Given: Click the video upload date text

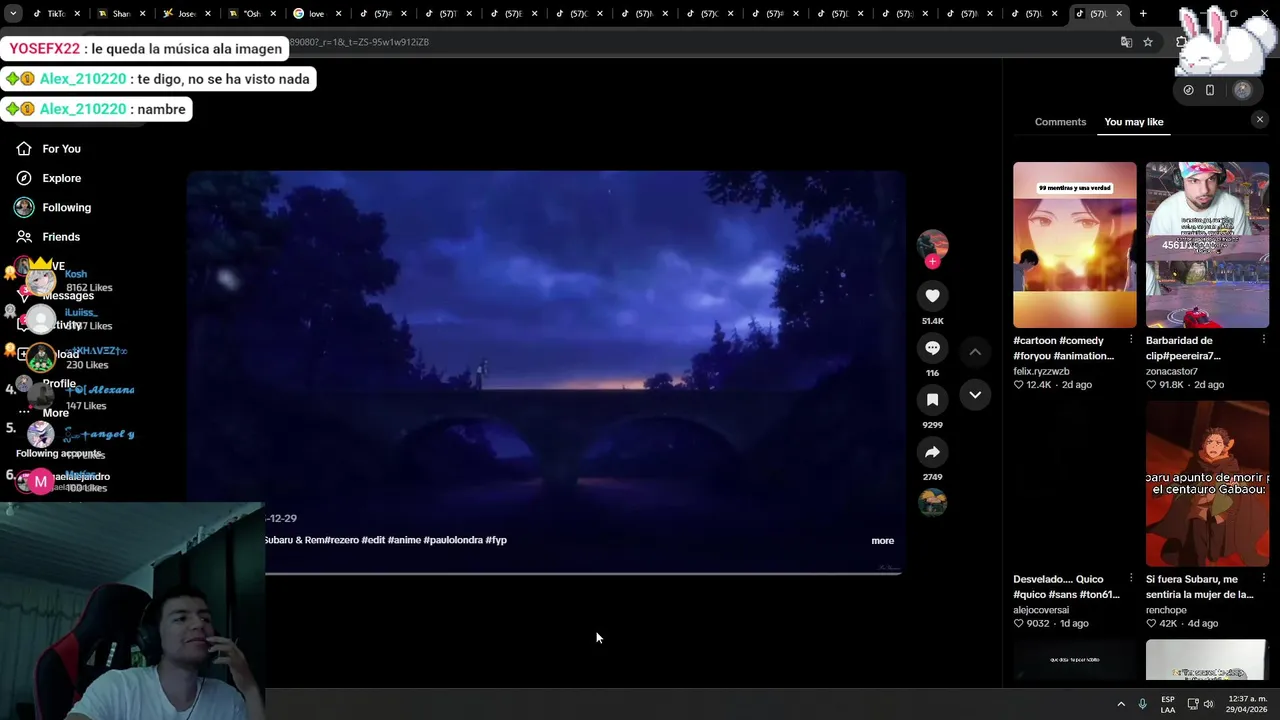Looking at the screenshot, I should click(x=281, y=518).
